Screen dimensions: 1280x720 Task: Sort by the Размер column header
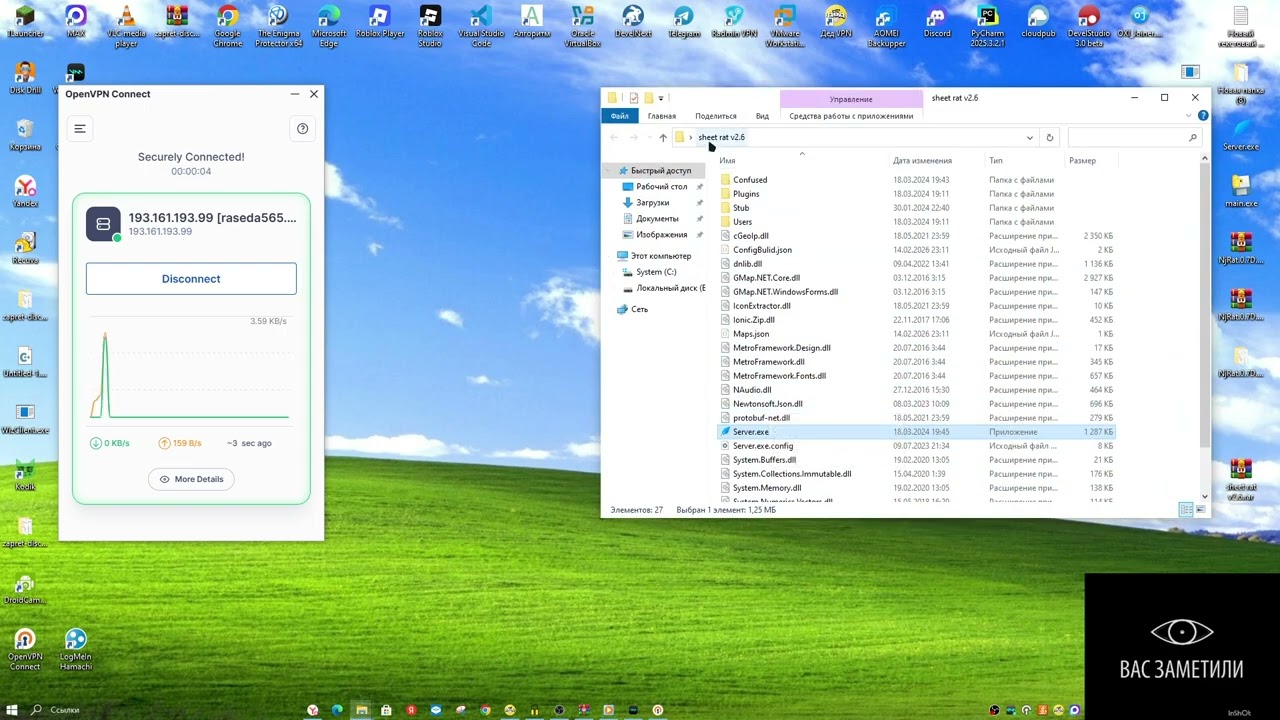pyautogui.click(x=1082, y=160)
